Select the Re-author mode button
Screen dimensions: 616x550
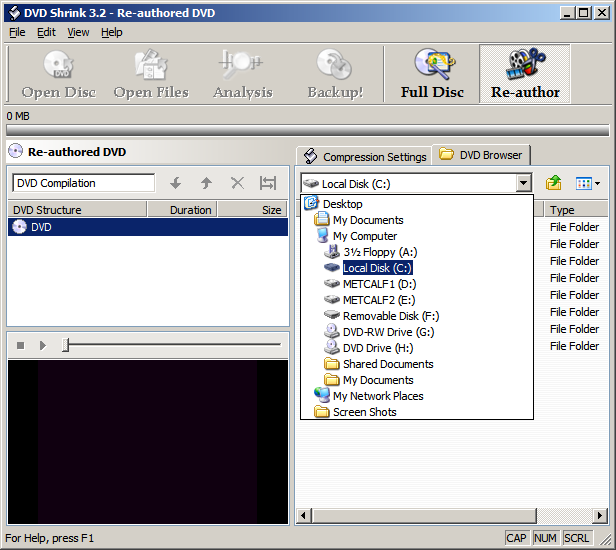[525, 74]
